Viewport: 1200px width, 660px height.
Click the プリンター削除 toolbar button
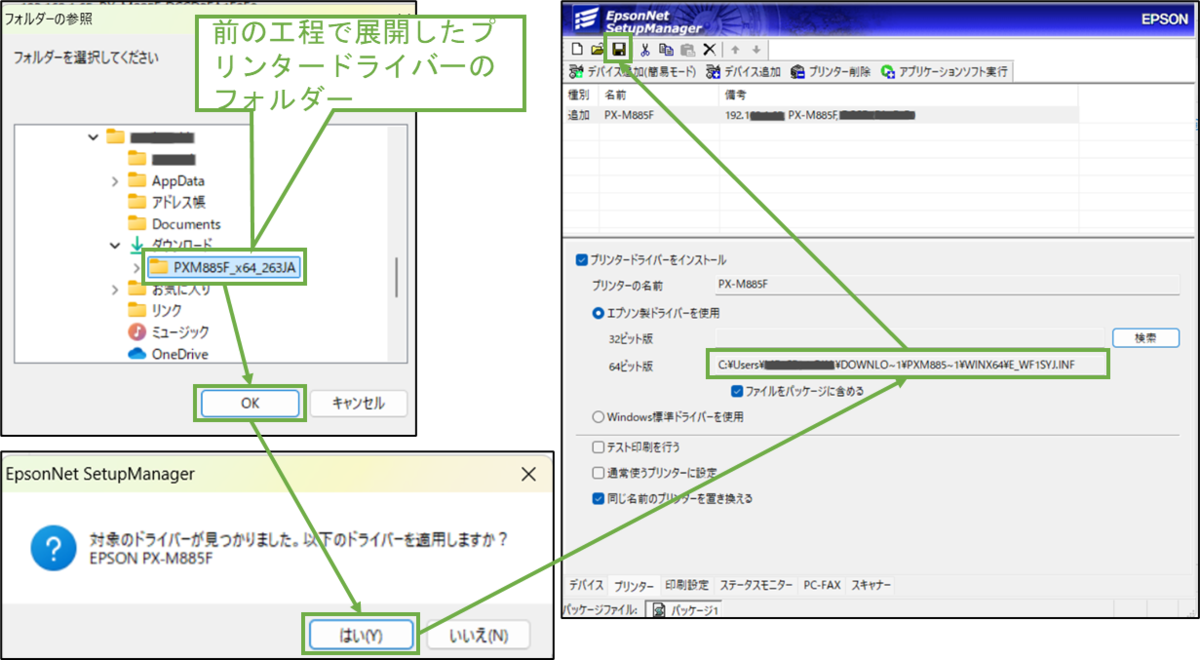(829, 72)
